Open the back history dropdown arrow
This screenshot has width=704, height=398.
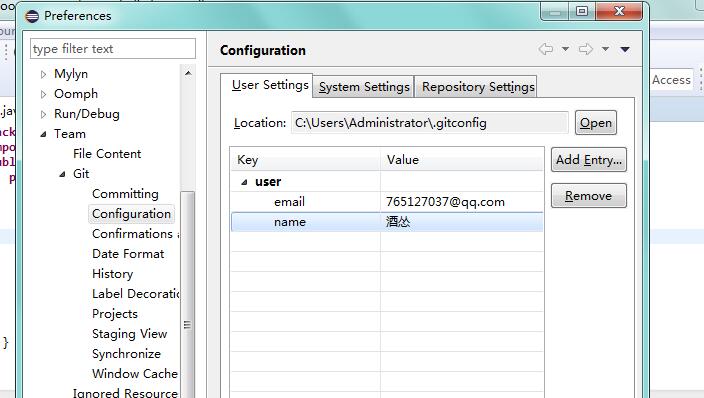tap(565, 49)
